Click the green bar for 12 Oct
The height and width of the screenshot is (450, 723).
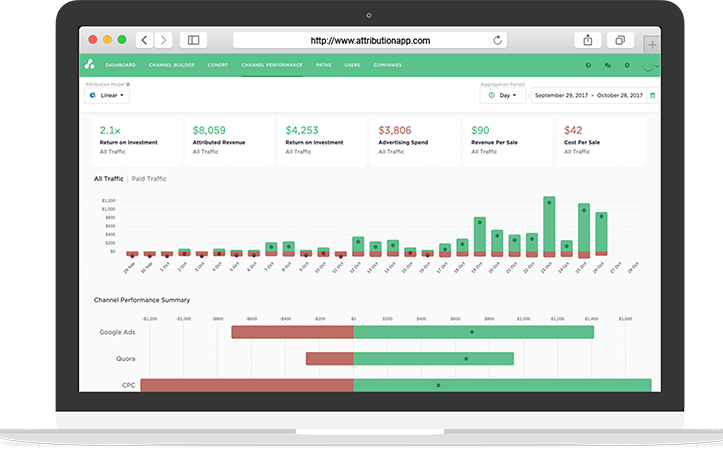pos(358,244)
